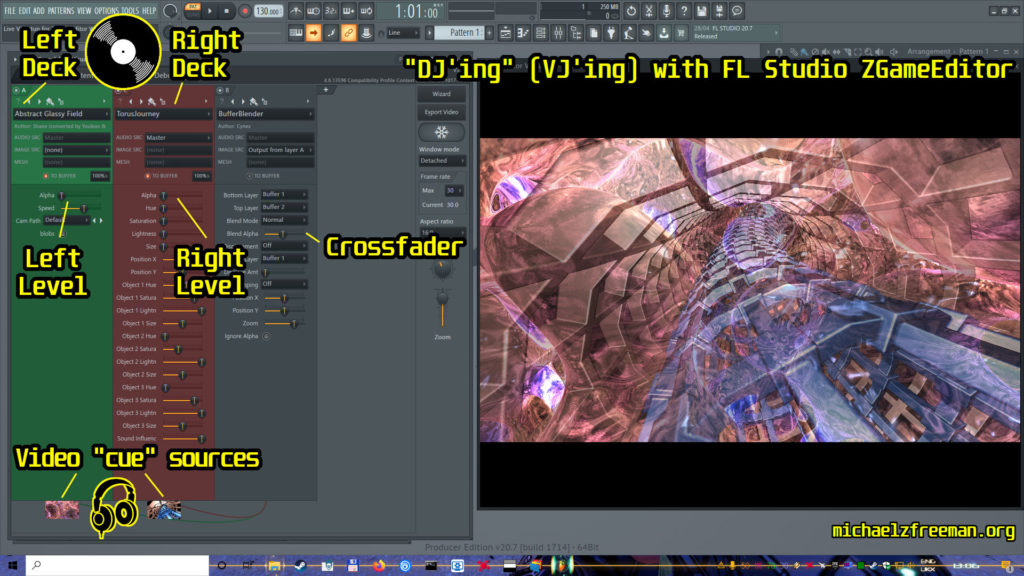
Task: Open the PATTERNS menu
Action: point(61,10)
